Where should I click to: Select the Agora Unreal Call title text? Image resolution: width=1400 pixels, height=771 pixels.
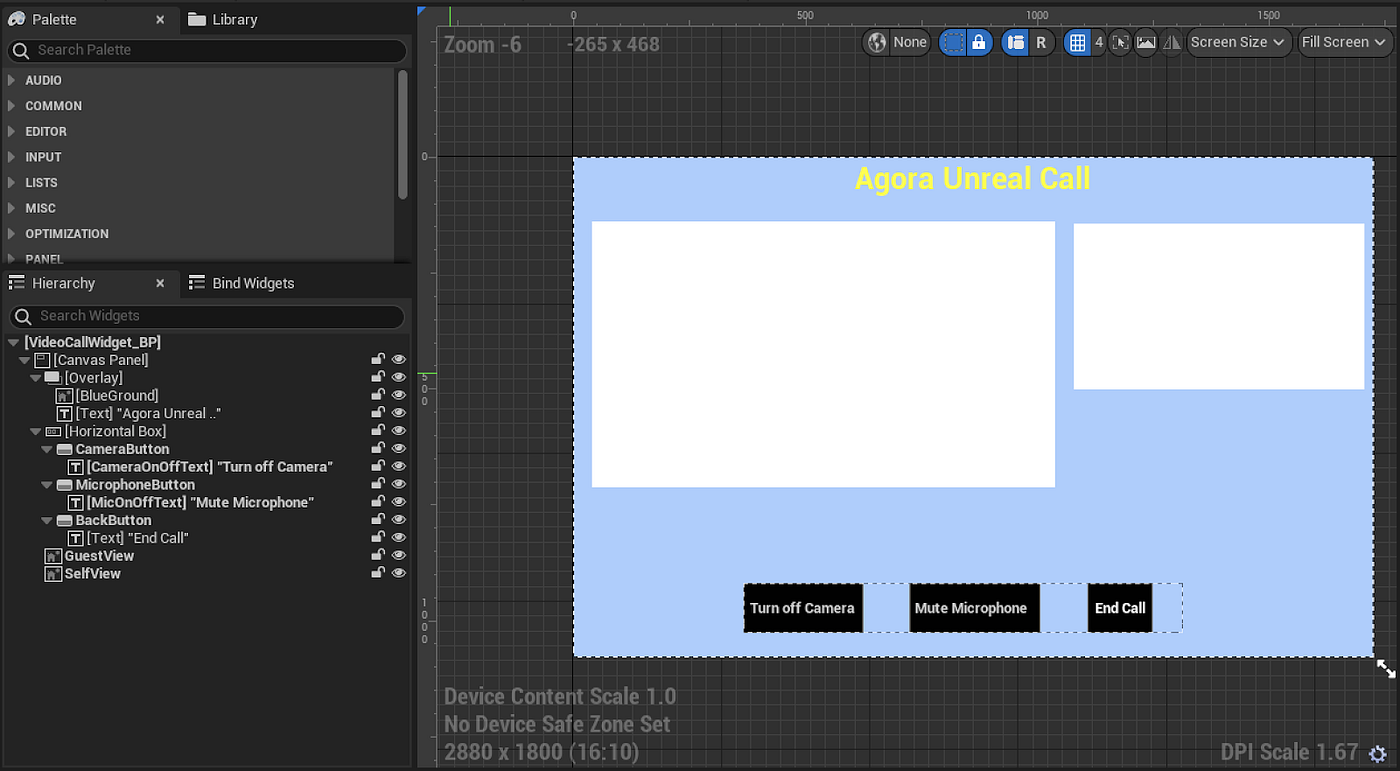tap(972, 179)
